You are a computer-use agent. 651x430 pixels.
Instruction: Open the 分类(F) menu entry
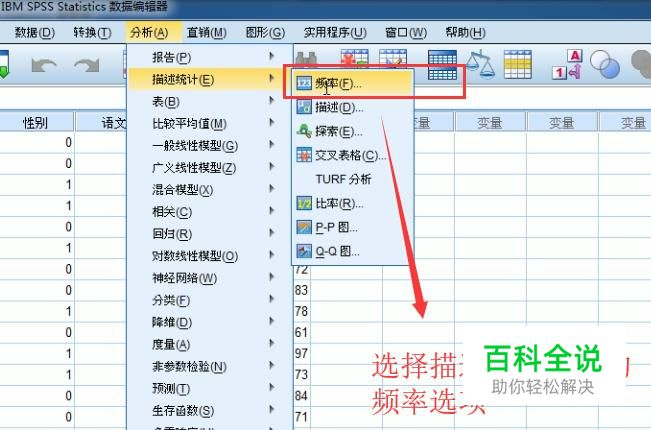[x=209, y=300]
